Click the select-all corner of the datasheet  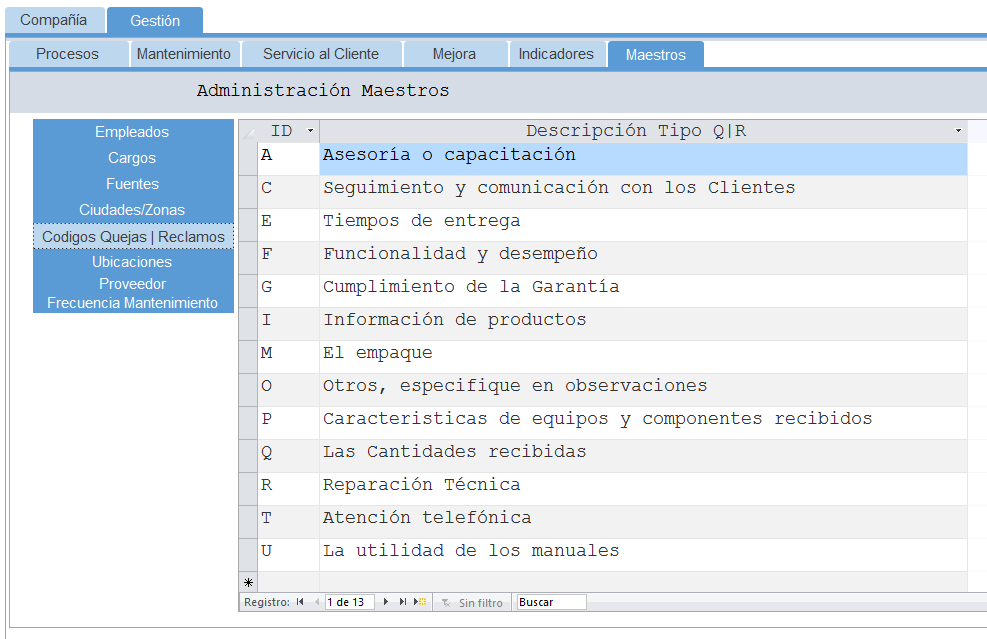[x=249, y=131]
